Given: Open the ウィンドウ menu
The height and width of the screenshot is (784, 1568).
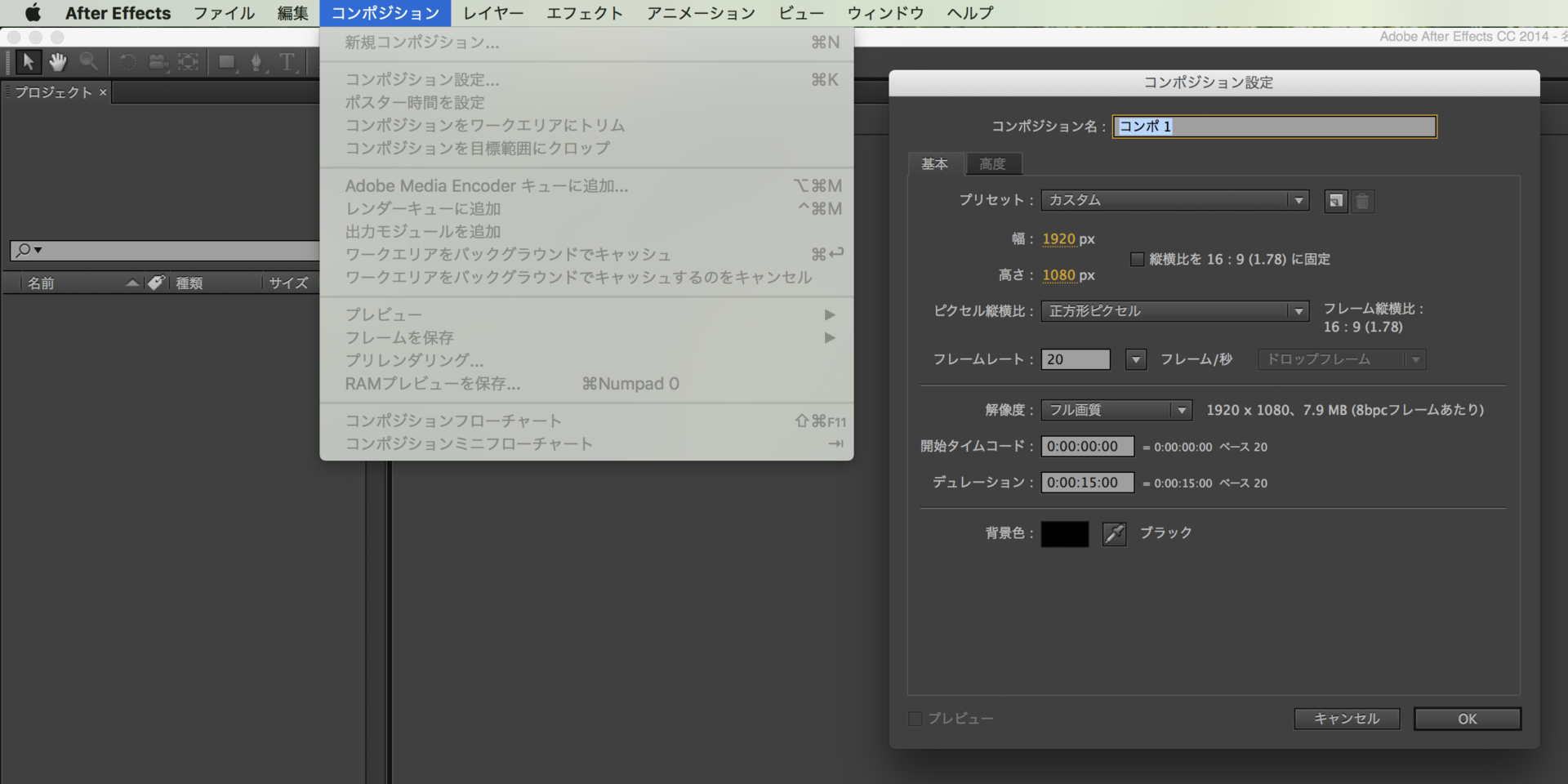Looking at the screenshot, I should point(885,13).
